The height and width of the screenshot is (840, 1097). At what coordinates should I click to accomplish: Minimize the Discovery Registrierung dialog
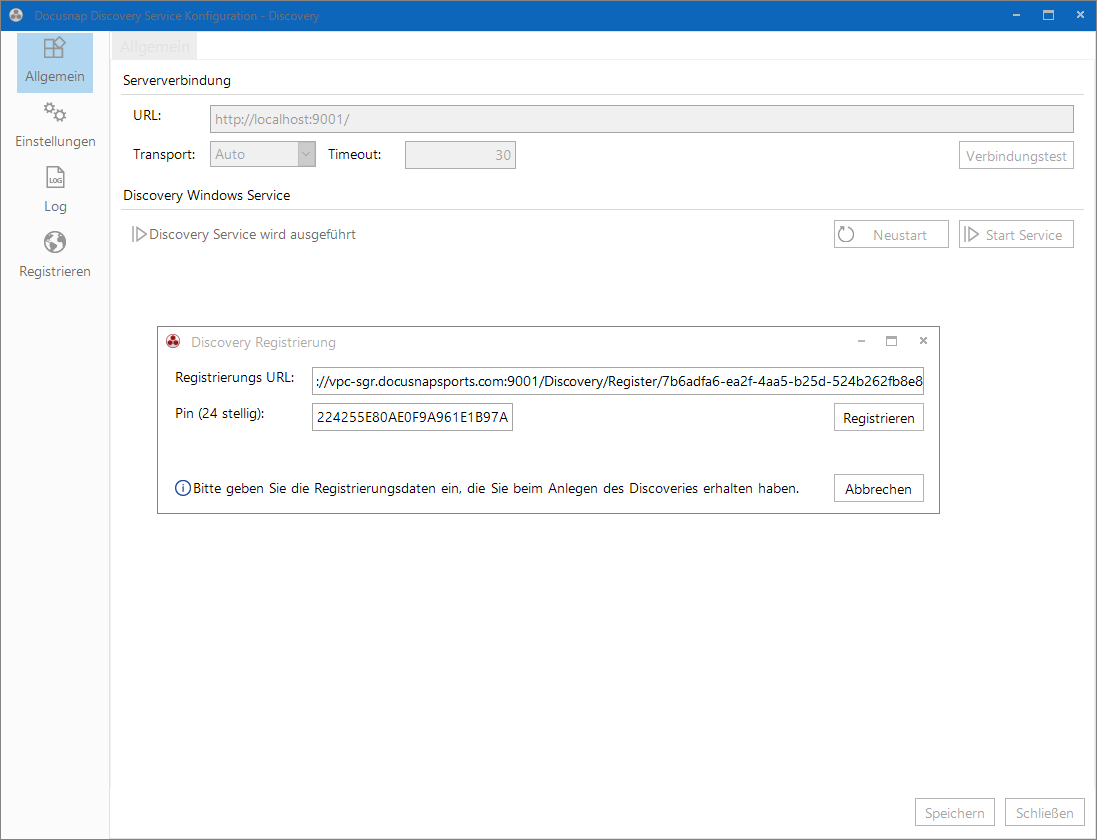pos(861,341)
